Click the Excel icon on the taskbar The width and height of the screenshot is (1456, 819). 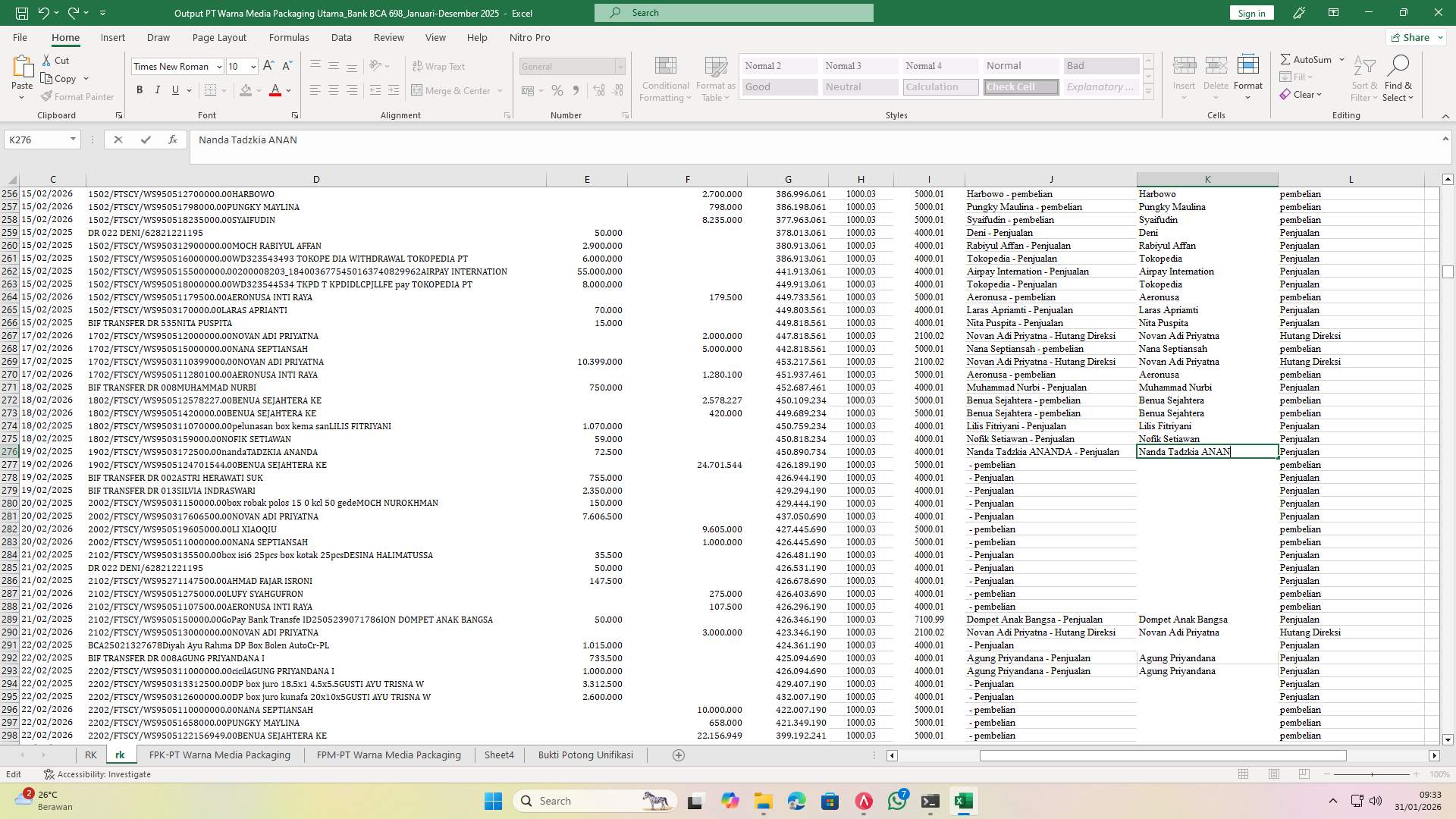point(964,801)
